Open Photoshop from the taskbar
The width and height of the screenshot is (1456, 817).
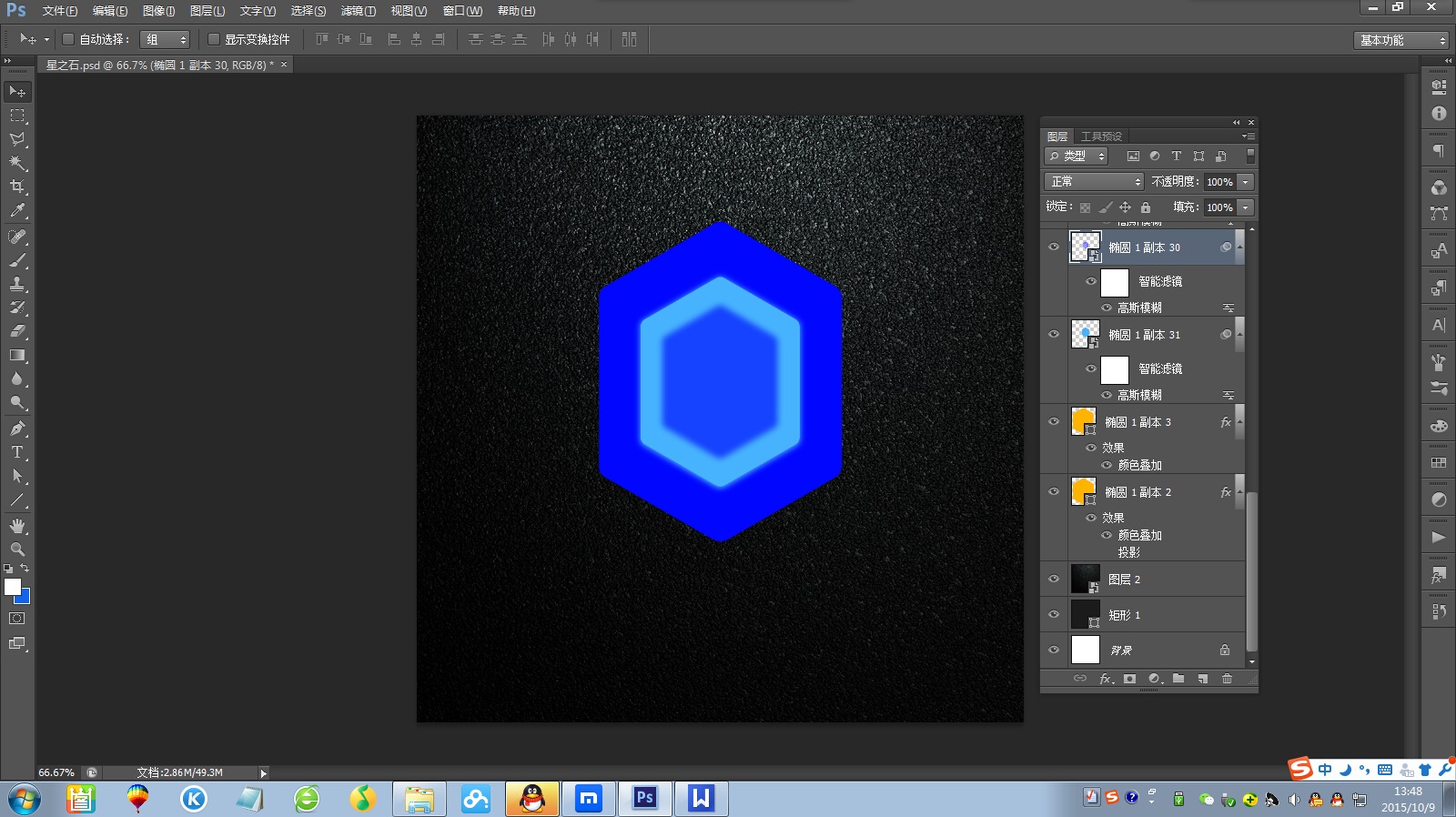click(x=645, y=799)
